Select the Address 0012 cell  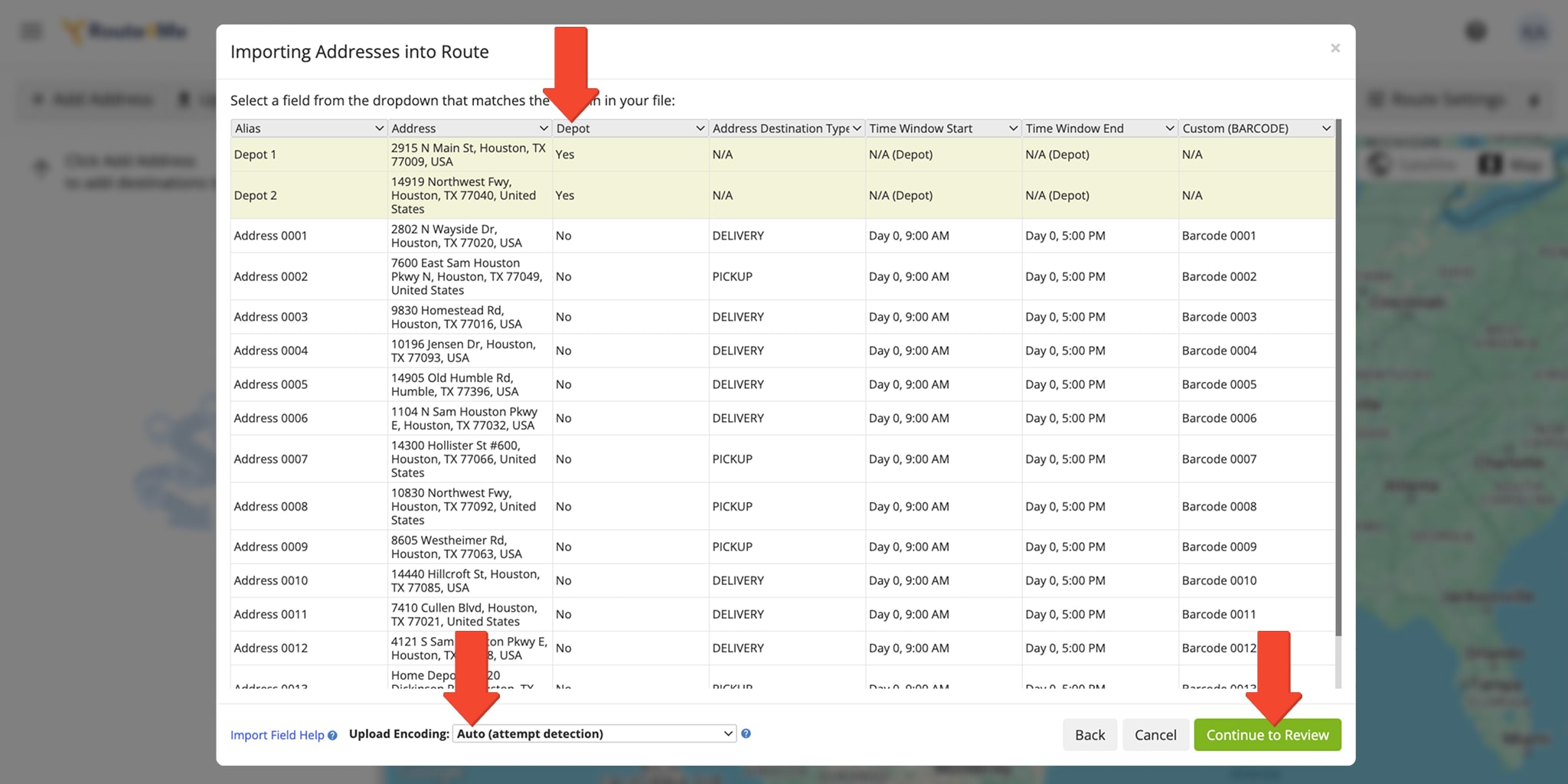pos(309,648)
